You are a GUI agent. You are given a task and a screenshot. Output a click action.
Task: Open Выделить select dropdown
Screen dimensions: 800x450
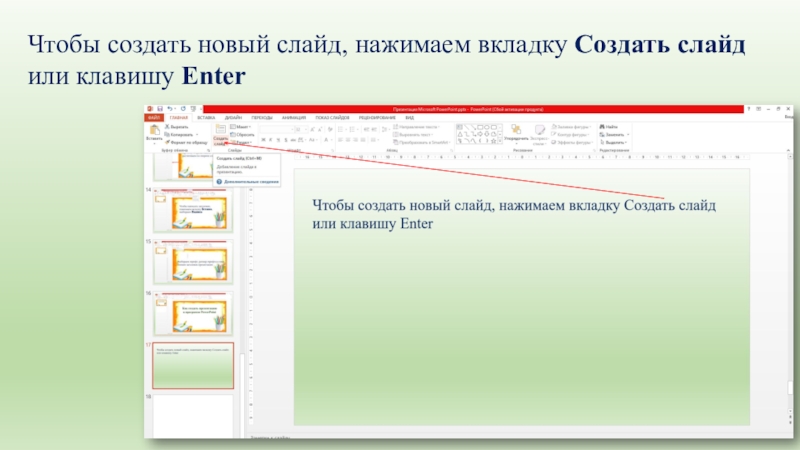(613, 142)
